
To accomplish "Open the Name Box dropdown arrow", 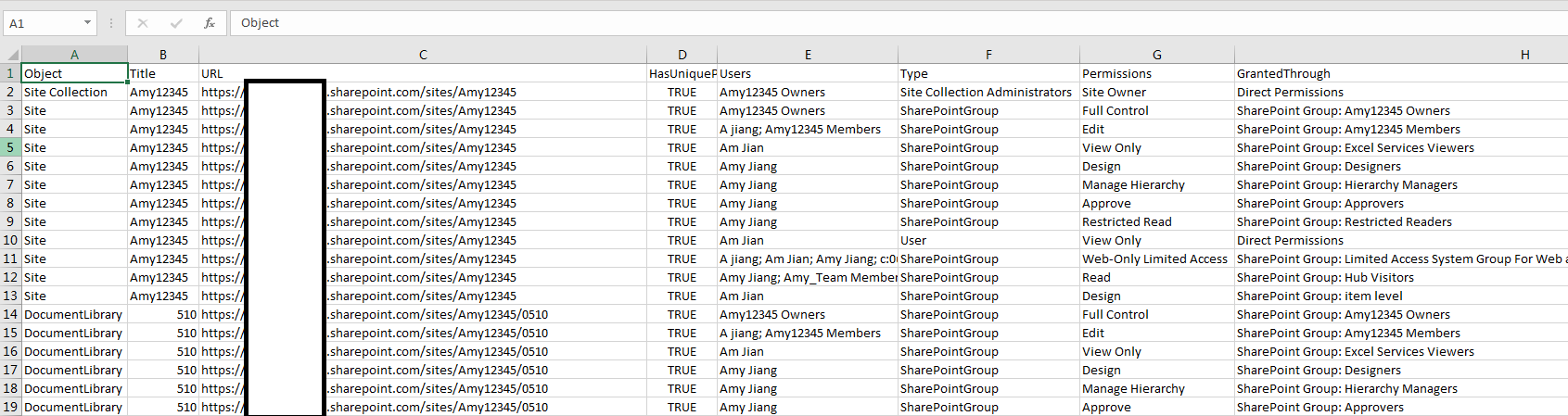I will click(87, 23).
